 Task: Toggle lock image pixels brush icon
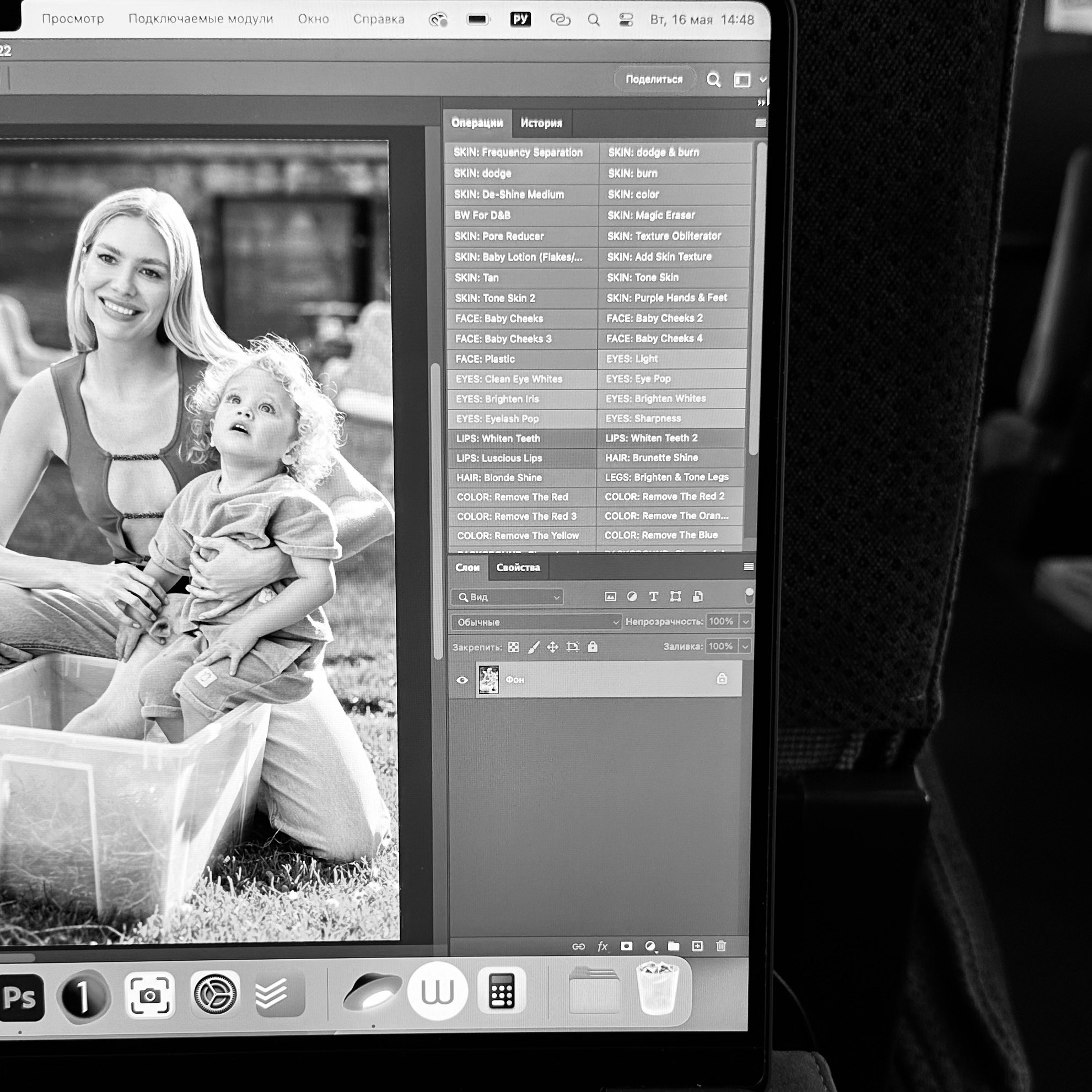click(x=533, y=647)
